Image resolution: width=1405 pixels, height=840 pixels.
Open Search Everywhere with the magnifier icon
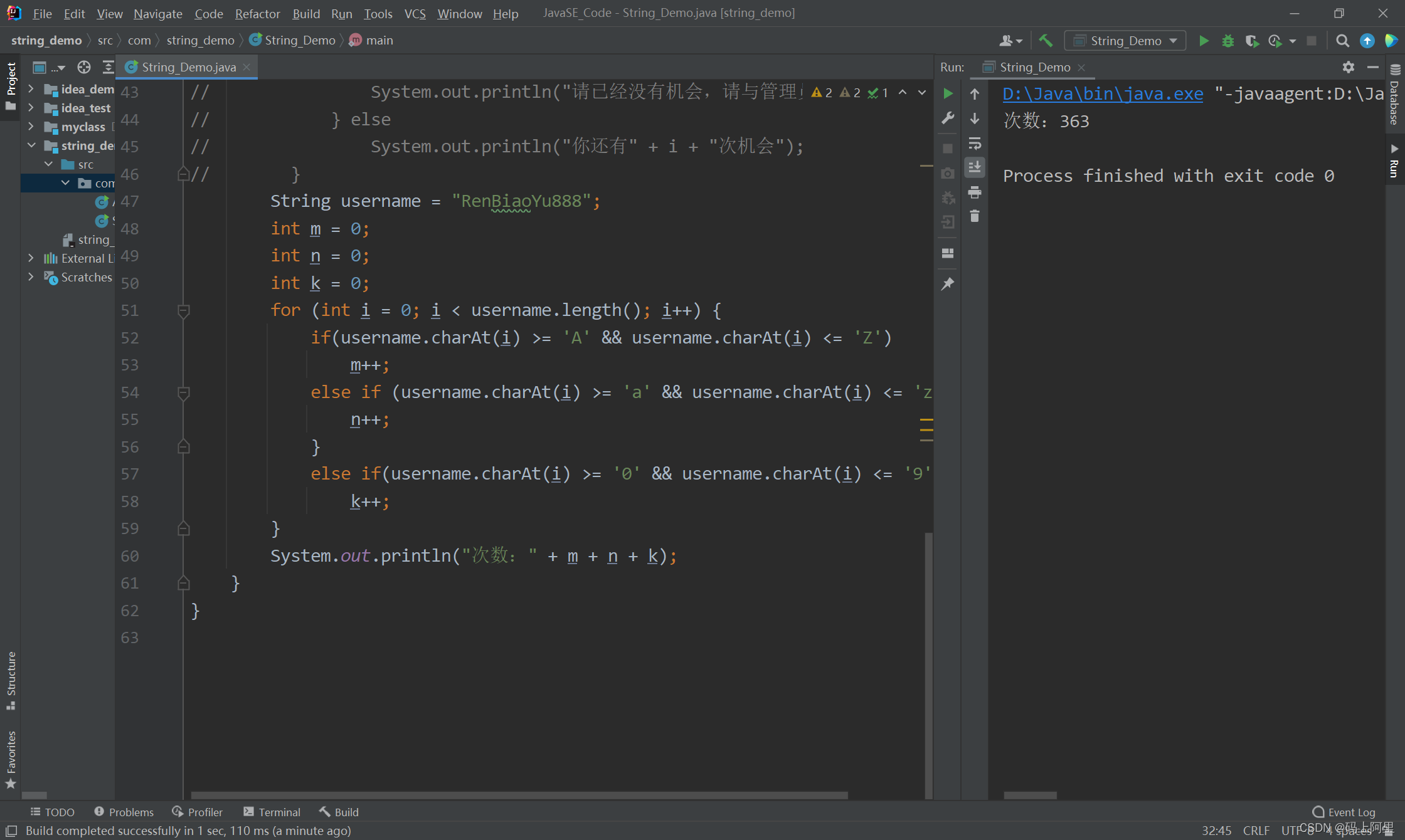[x=1342, y=40]
